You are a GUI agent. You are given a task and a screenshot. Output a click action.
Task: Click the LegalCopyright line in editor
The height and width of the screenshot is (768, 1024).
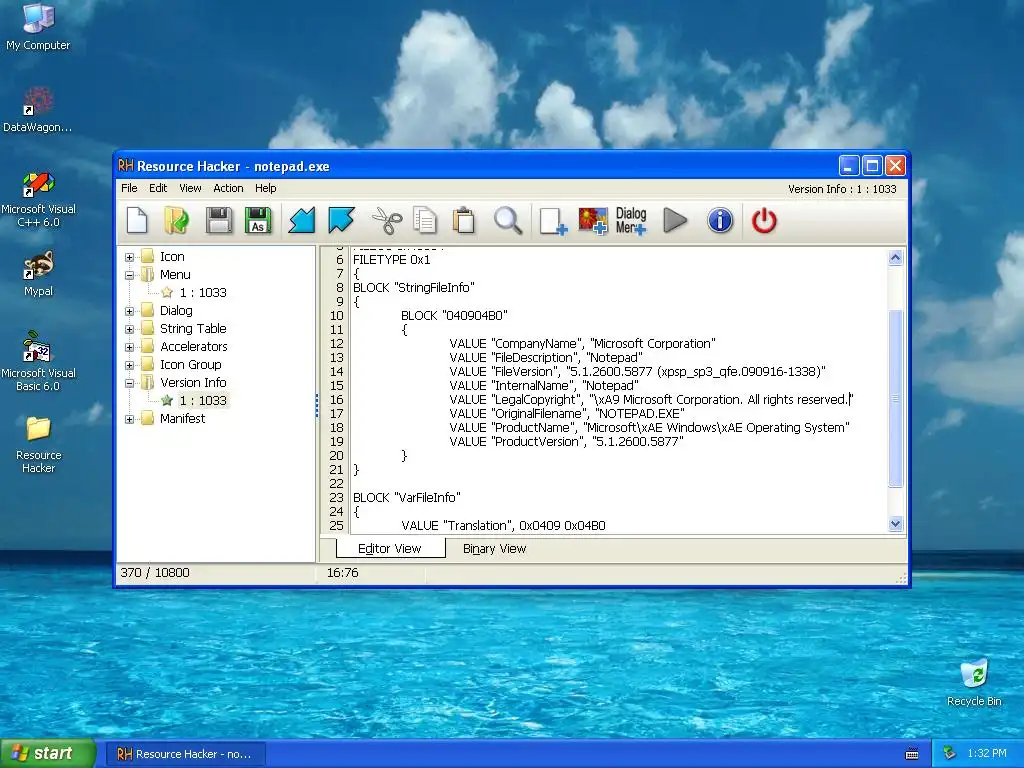(650, 400)
